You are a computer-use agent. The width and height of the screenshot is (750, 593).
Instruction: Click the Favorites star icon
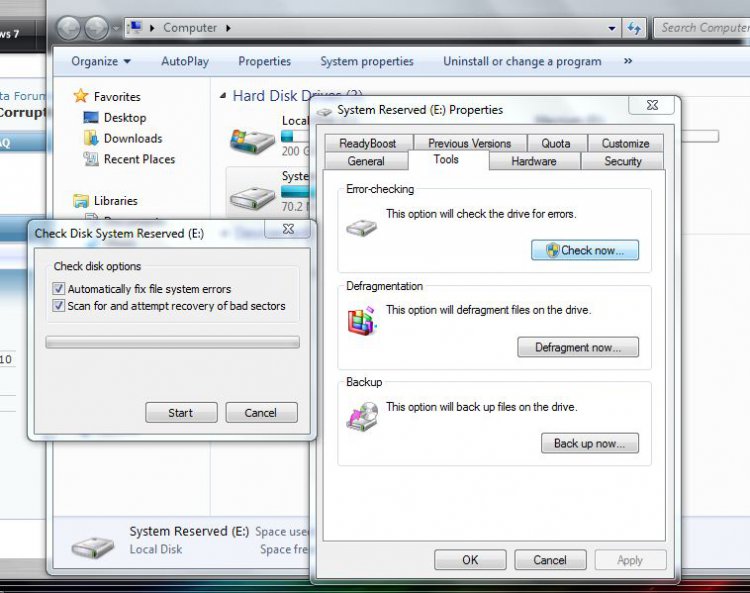81,96
